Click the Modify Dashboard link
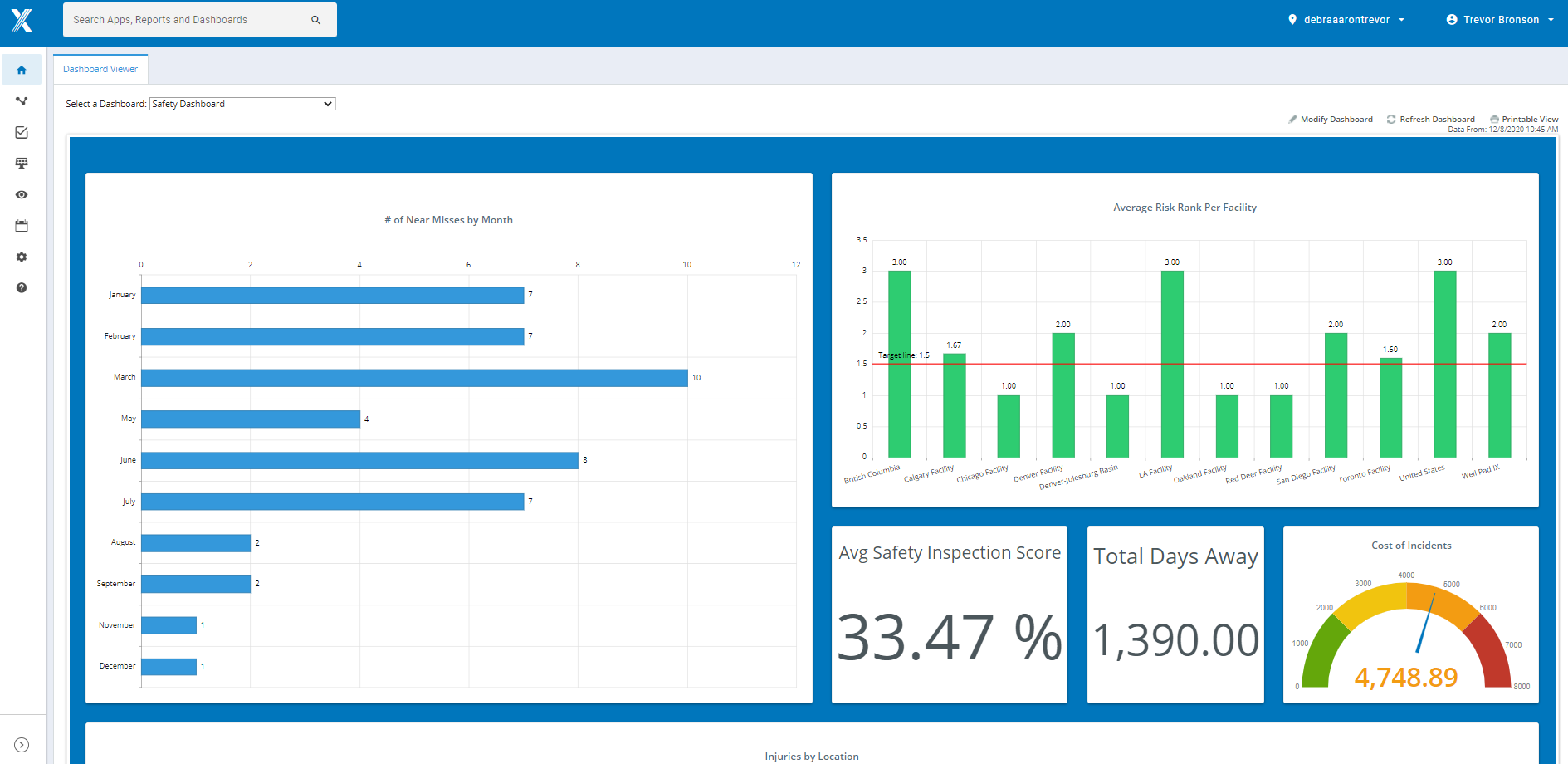The image size is (1568, 764). coord(1336,119)
